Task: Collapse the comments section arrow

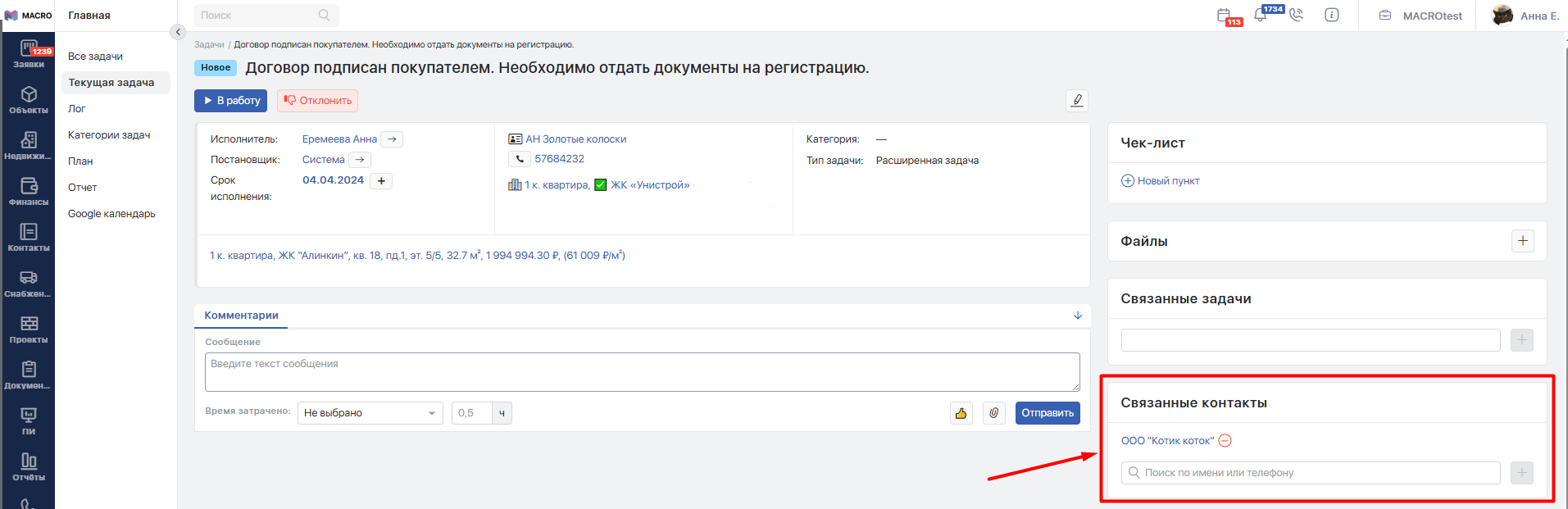Action: (x=1077, y=316)
